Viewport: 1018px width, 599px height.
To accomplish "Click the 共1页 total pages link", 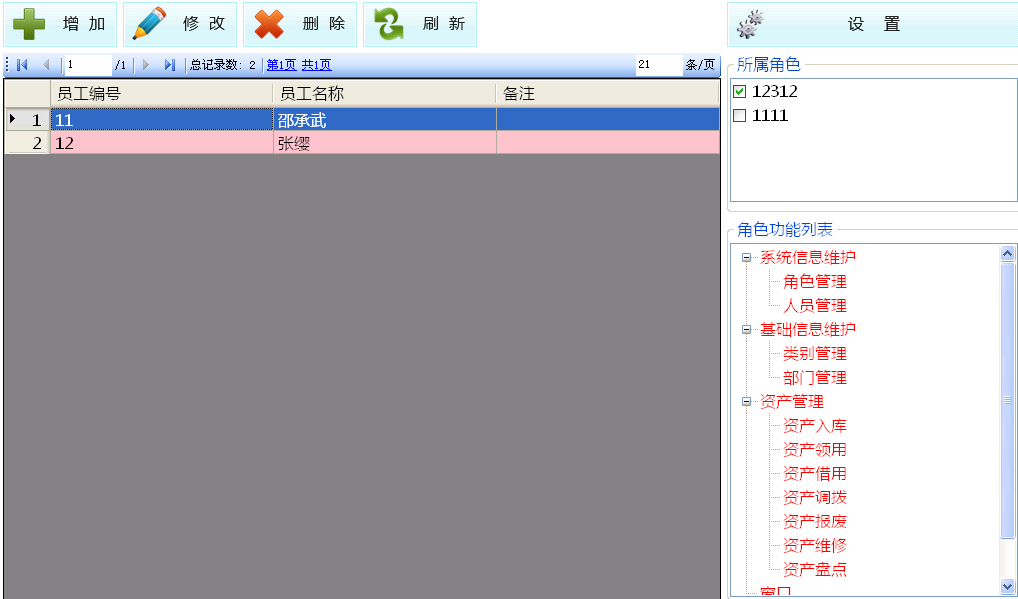I will pos(316,65).
